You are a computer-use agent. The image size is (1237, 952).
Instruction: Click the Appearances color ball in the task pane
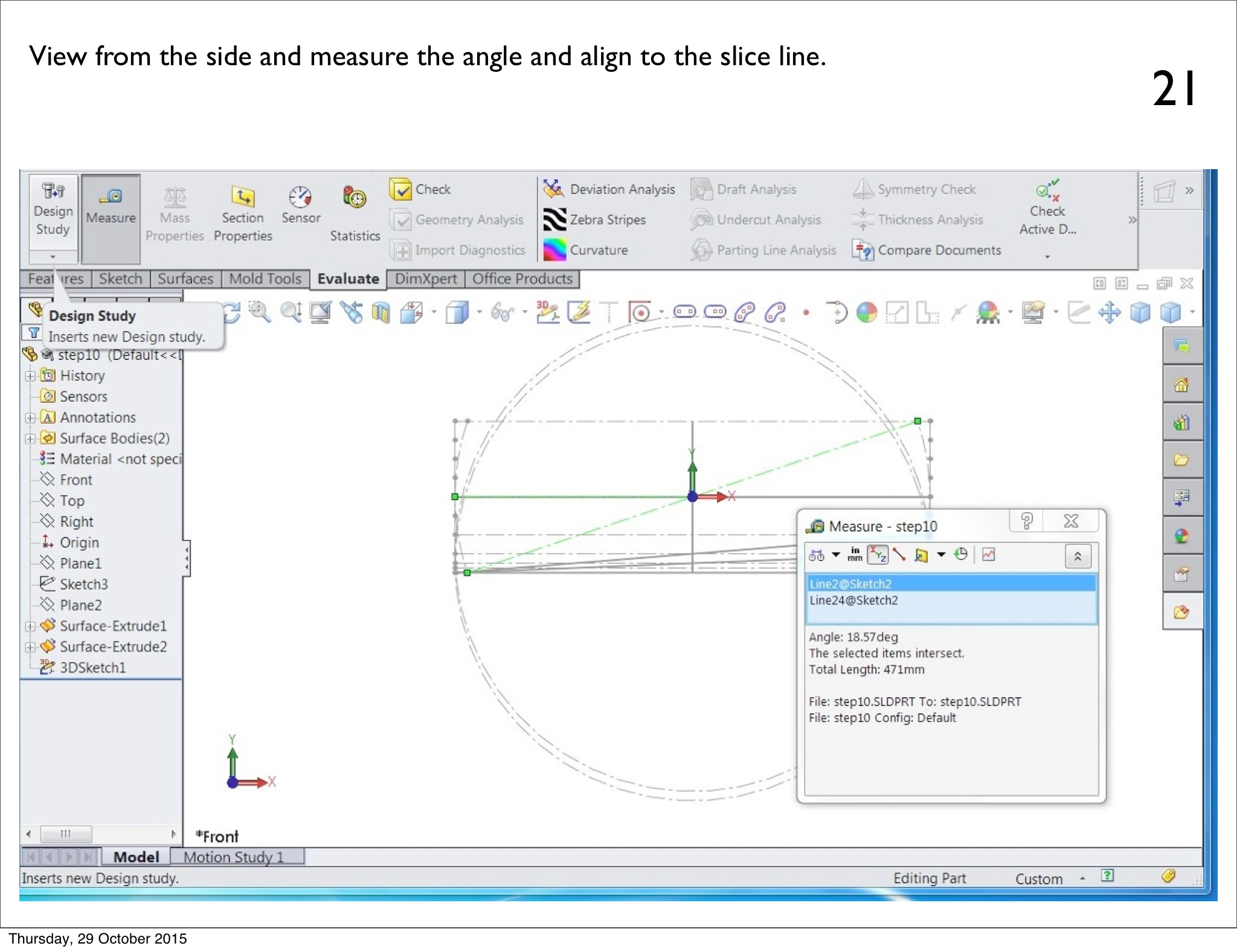pyautogui.click(x=1181, y=536)
